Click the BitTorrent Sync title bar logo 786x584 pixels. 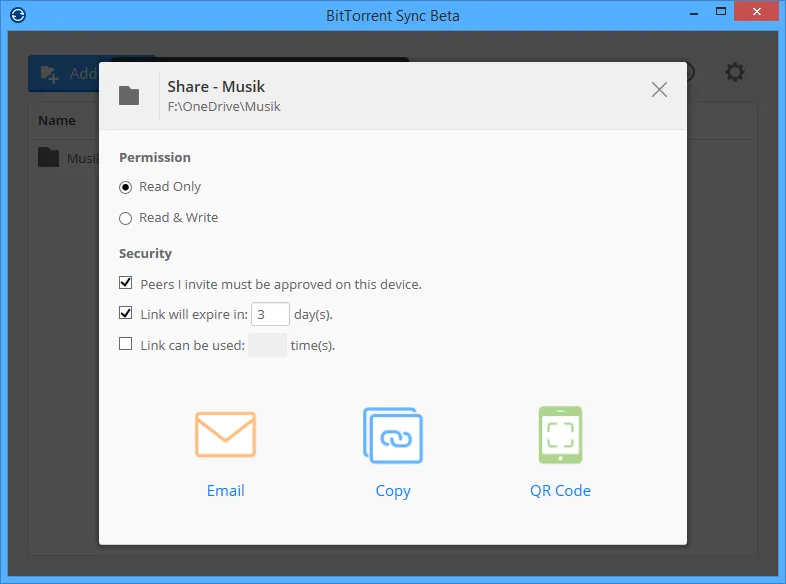pos(18,15)
